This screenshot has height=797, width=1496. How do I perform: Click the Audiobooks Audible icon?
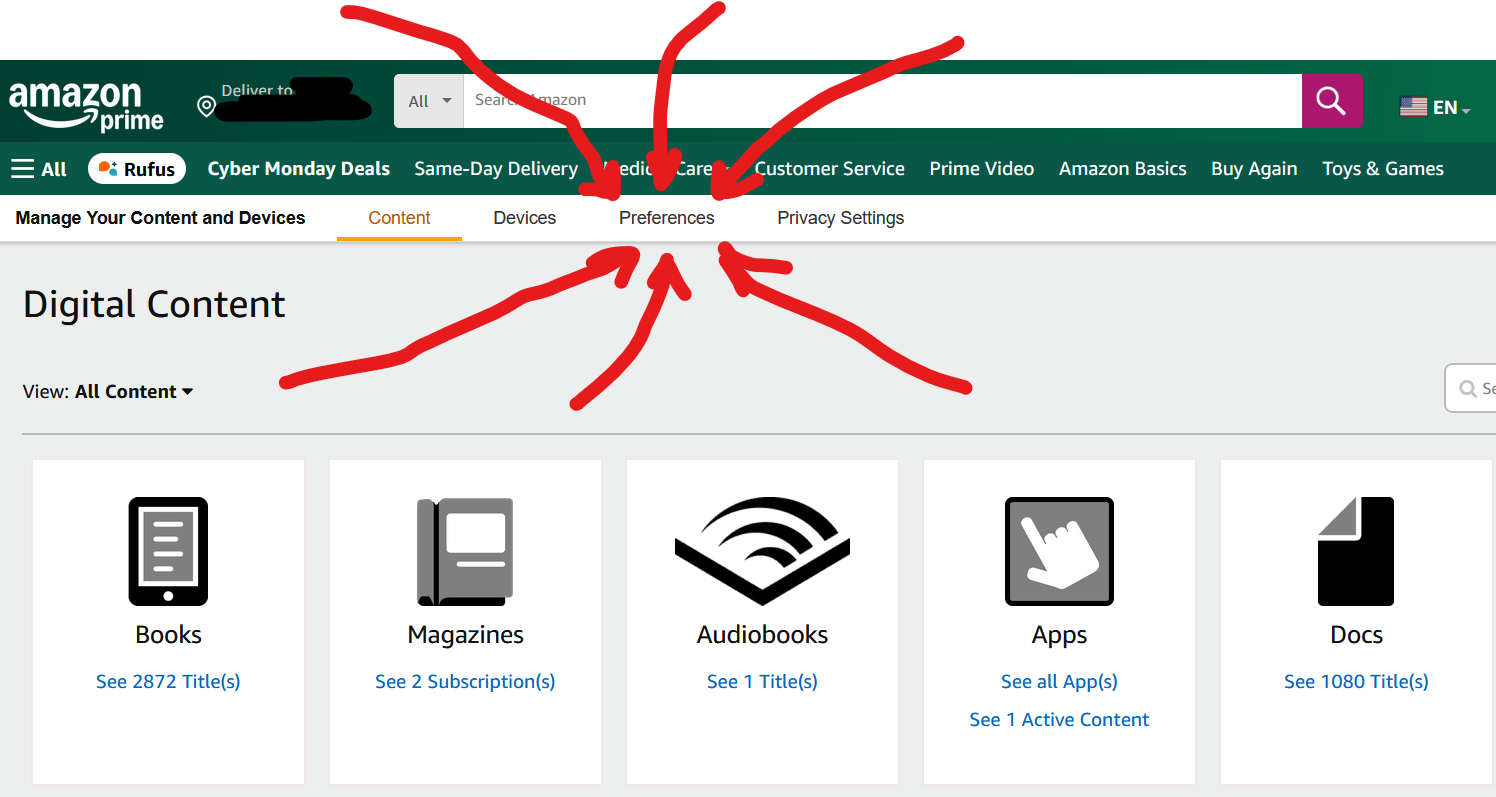click(x=762, y=551)
